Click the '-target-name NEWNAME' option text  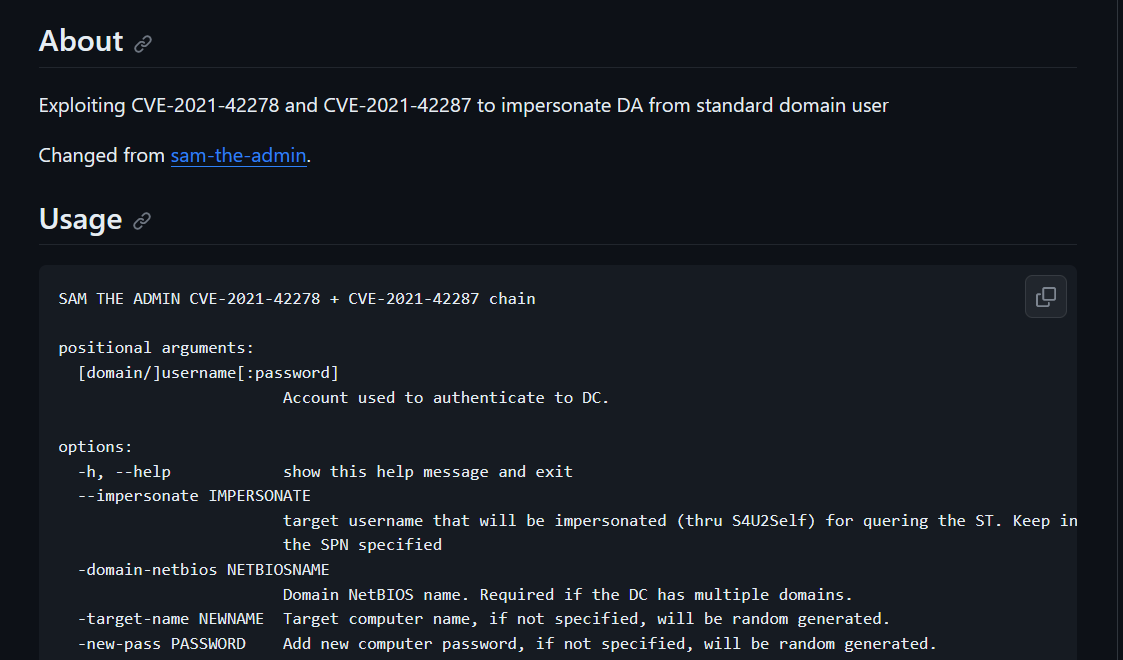click(170, 618)
